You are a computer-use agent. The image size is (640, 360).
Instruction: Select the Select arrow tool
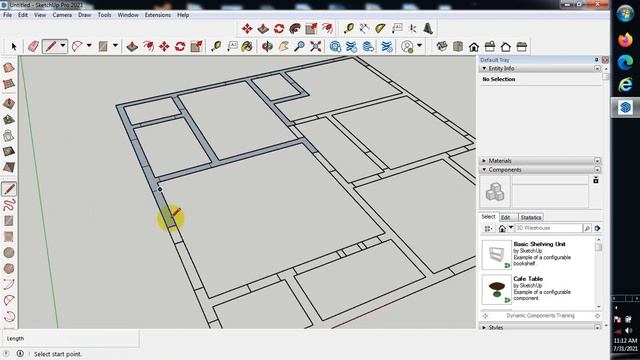(x=13, y=47)
